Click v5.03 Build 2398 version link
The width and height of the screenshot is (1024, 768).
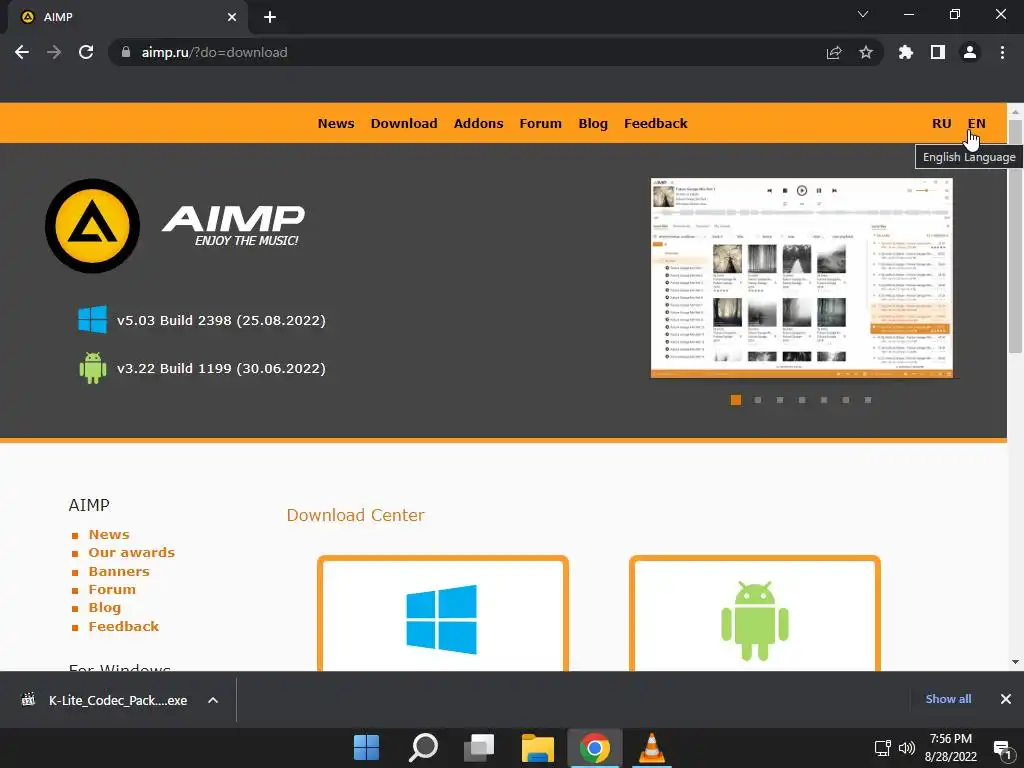pos(221,321)
